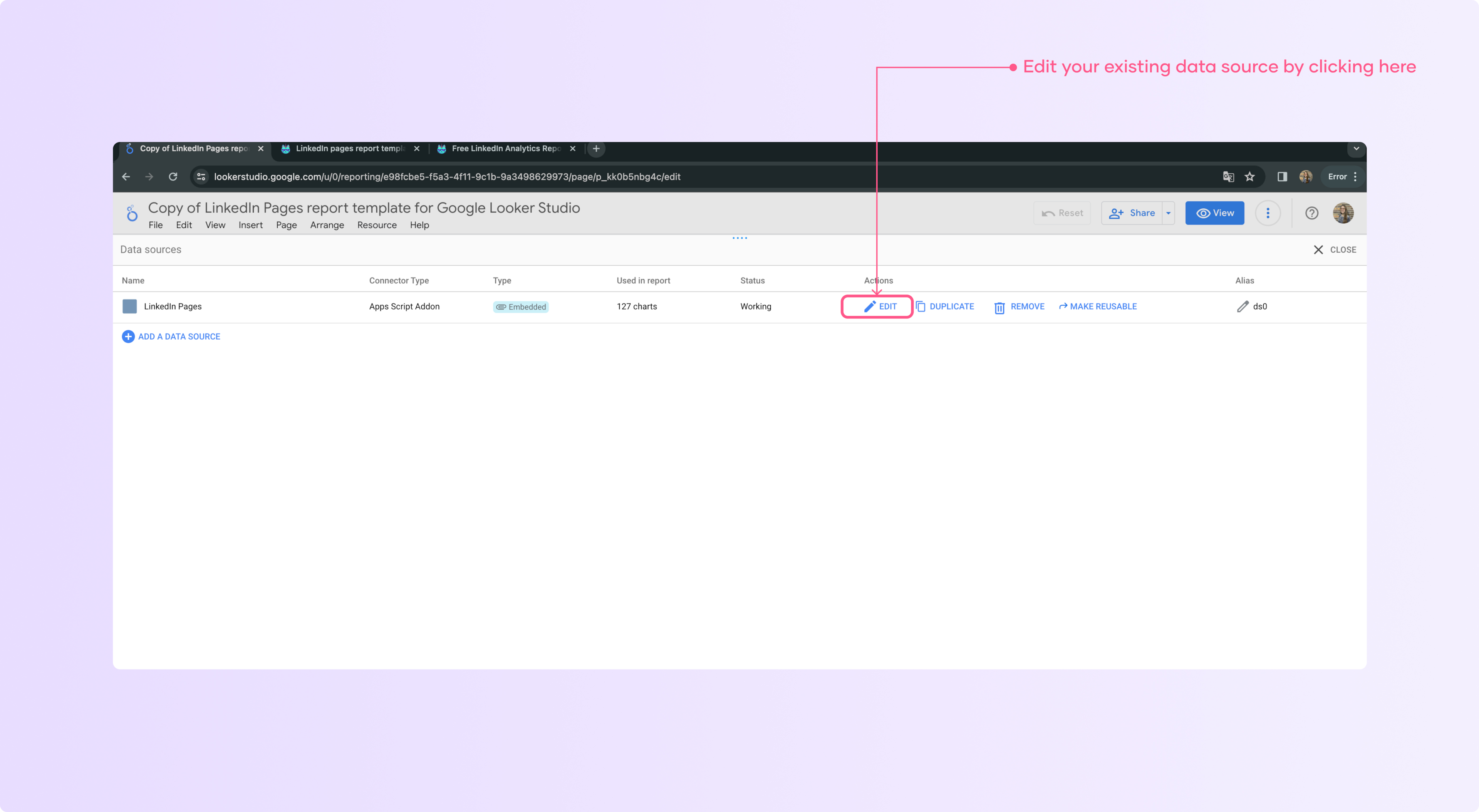Click the Embedded type badge
This screenshot has width=1479, height=812.
click(521, 307)
